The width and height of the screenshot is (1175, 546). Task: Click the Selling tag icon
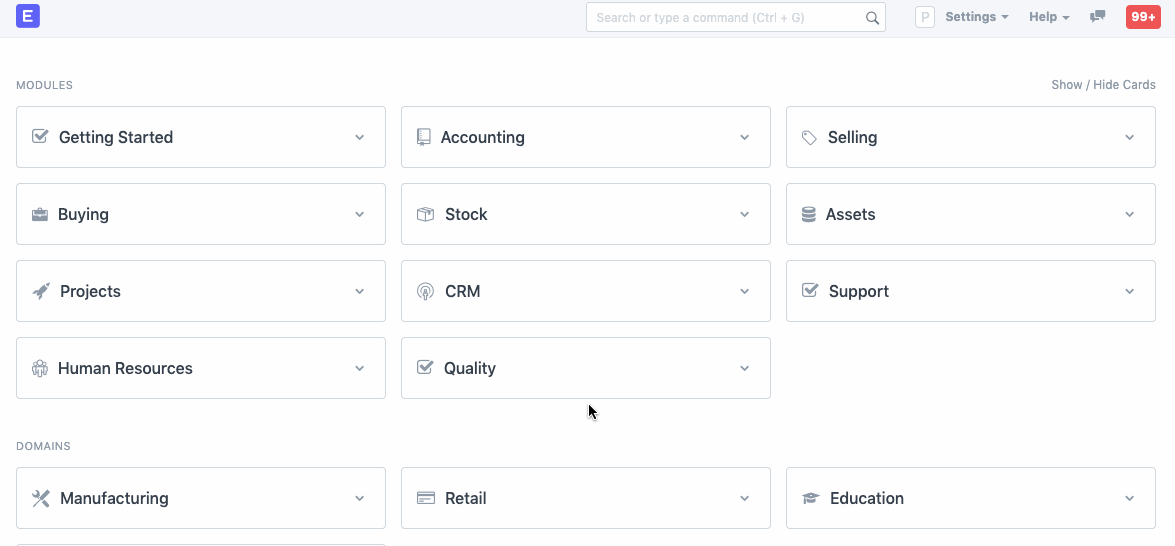(x=809, y=138)
